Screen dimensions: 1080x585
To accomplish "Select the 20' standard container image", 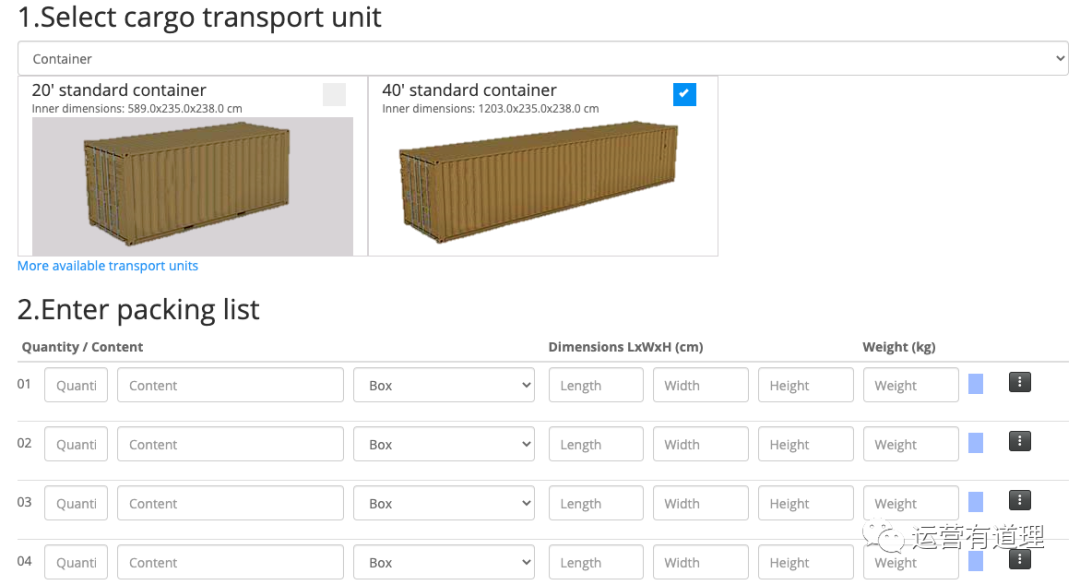I will pyautogui.click(x=192, y=186).
